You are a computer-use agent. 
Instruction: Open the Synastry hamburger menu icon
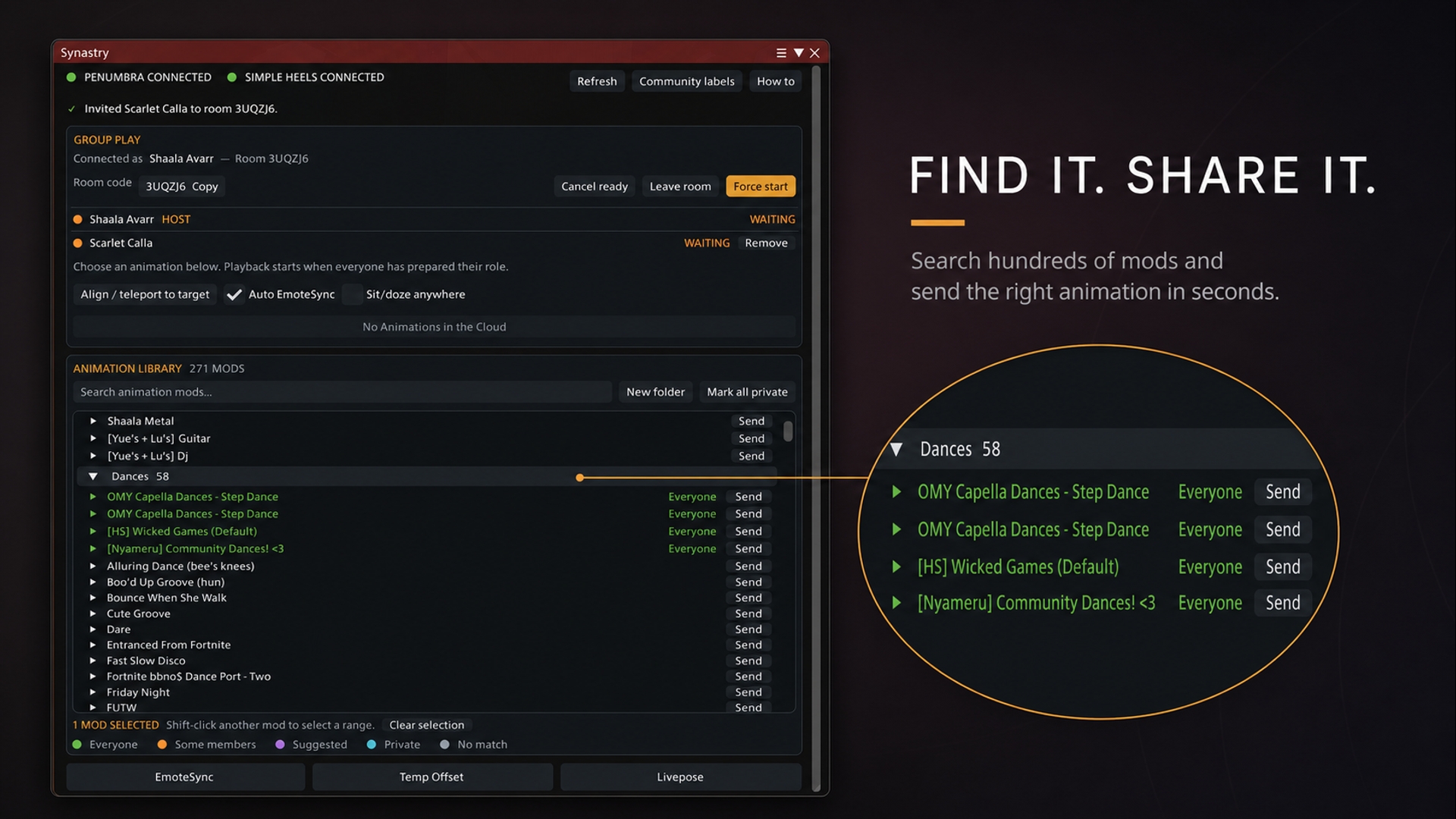click(x=781, y=52)
